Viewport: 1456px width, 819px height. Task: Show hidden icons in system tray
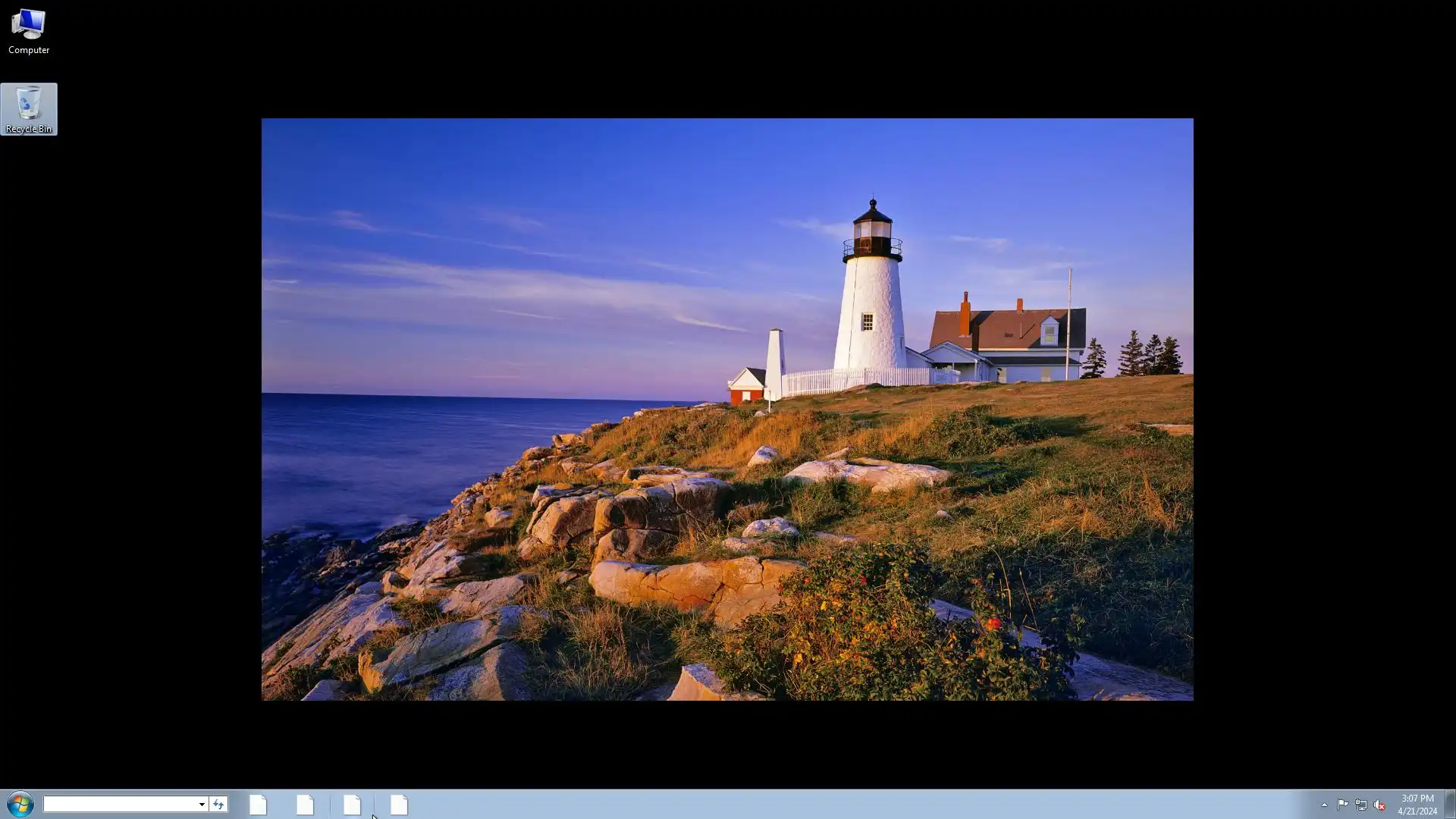click(x=1324, y=805)
